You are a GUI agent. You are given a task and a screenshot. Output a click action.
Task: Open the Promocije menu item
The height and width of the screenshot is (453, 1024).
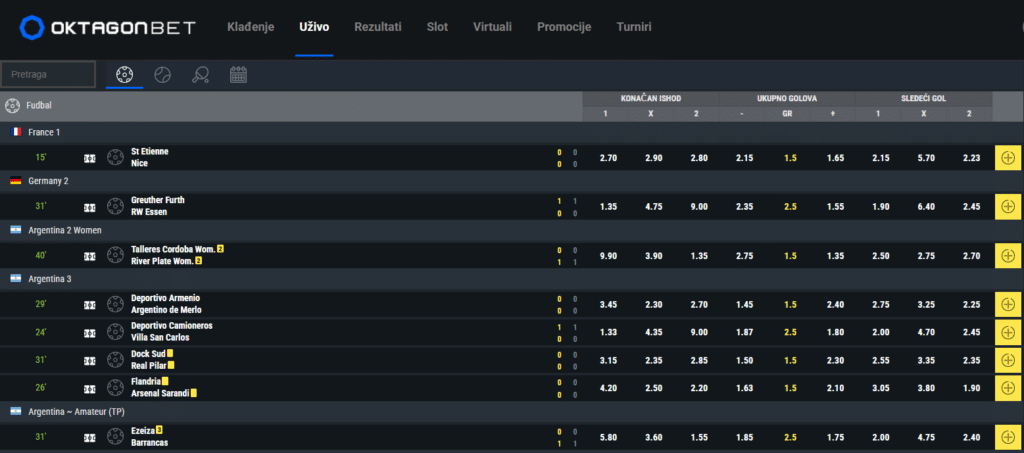point(564,27)
